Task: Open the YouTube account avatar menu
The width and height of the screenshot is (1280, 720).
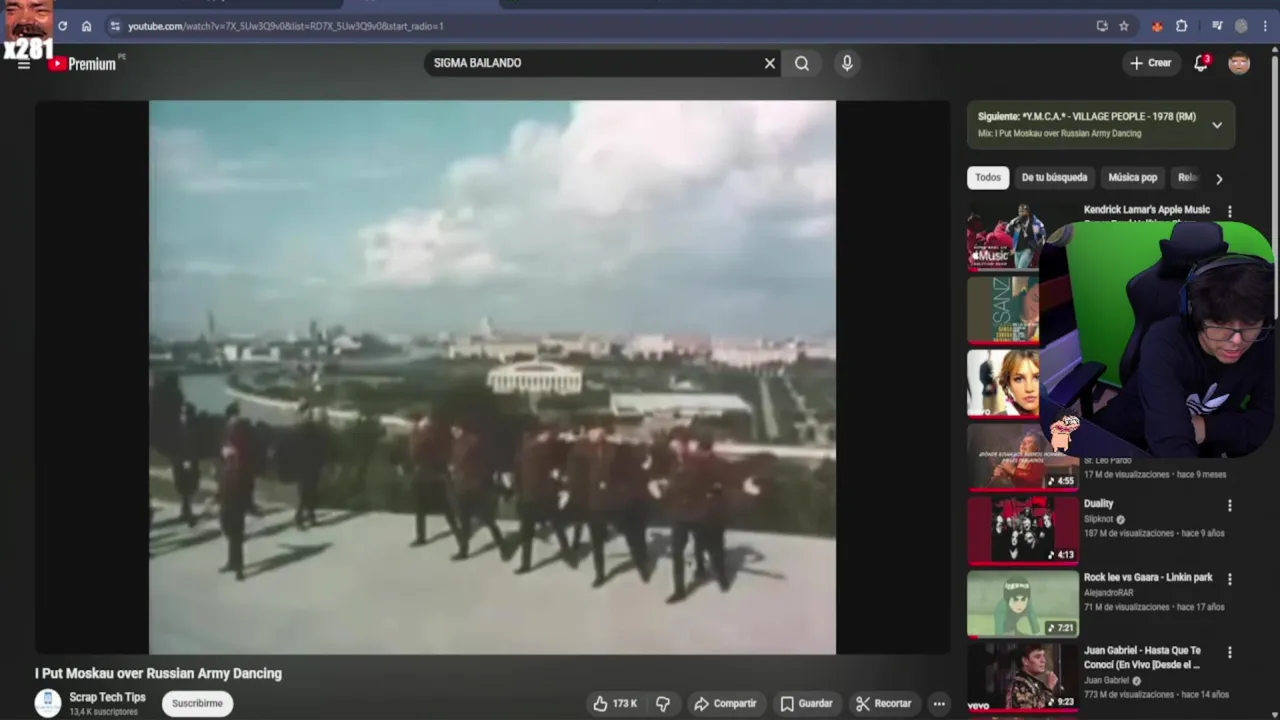Action: (1239, 63)
